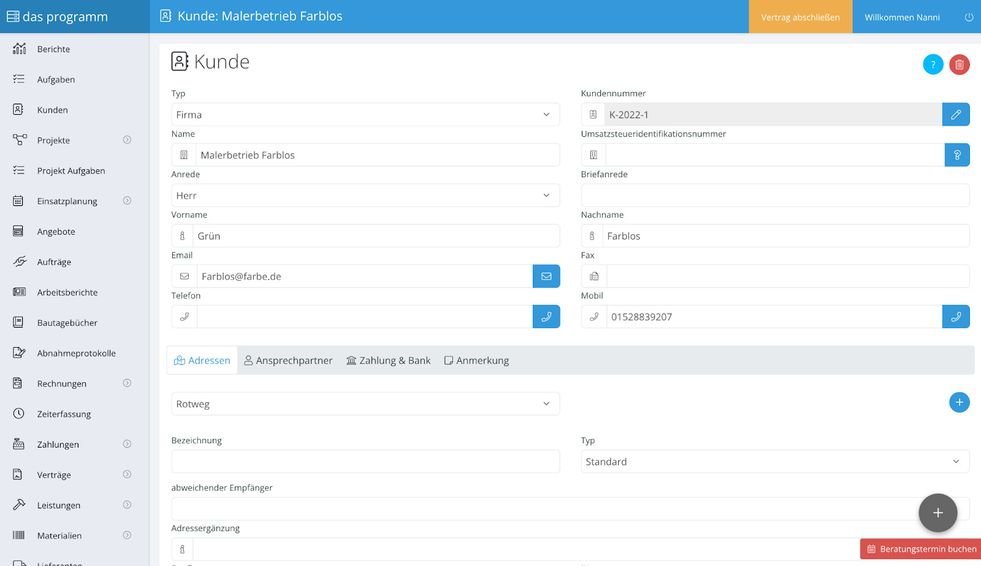This screenshot has width=981, height=566.
Task: Open Projekte section
Action: click(x=53, y=140)
